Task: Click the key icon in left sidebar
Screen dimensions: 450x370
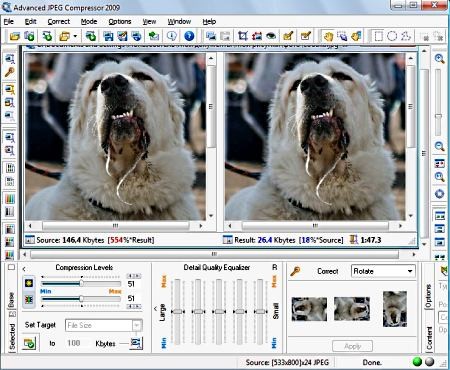Action: [9, 72]
